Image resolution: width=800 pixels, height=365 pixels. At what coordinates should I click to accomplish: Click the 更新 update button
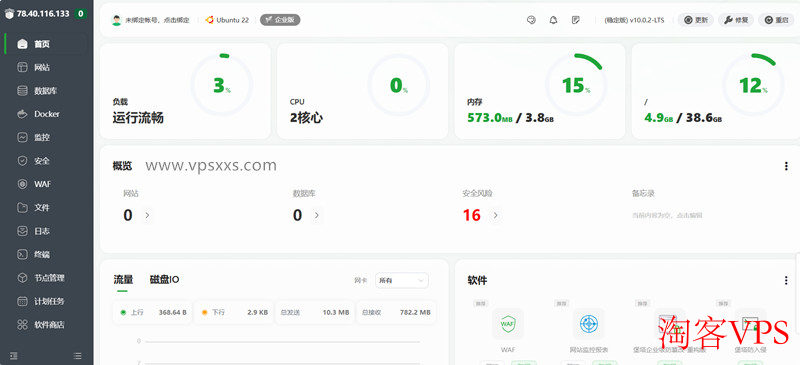[x=695, y=20]
